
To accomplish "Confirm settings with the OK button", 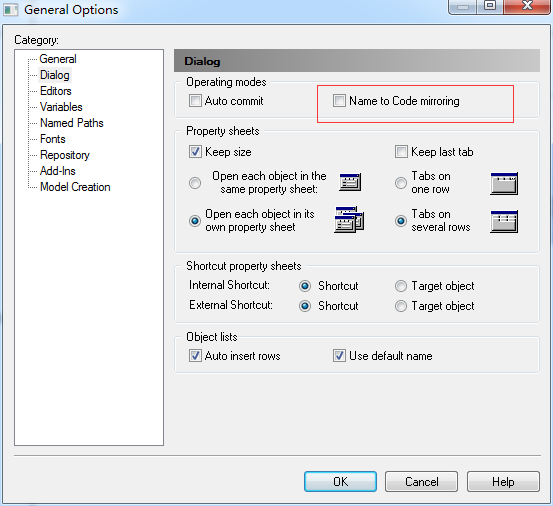I will click(x=340, y=481).
